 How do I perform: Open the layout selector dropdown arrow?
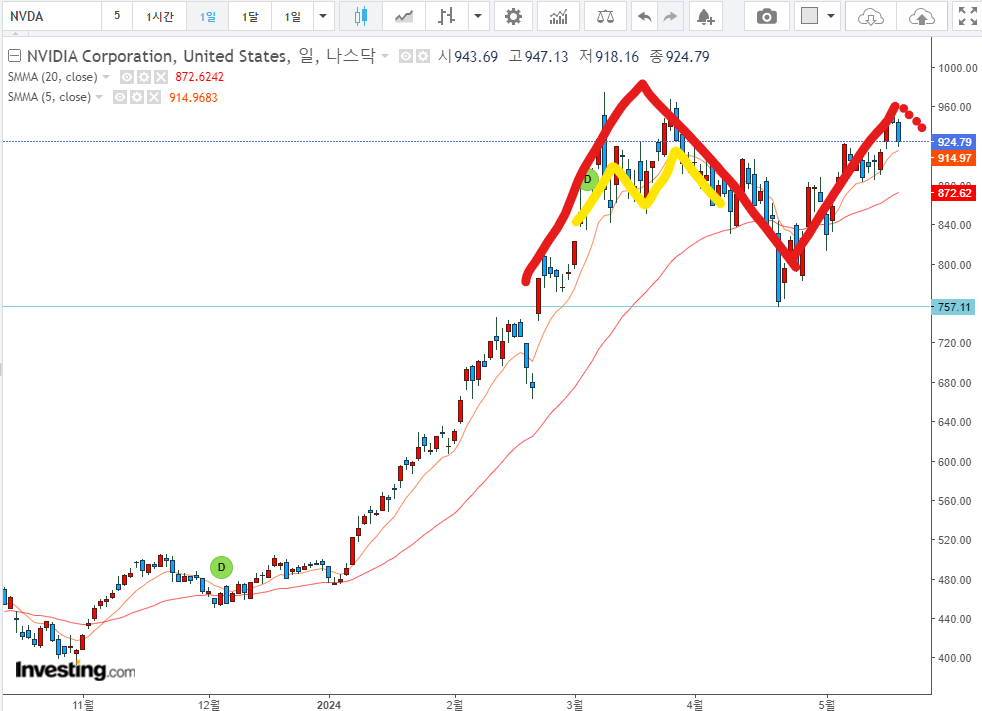pyautogui.click(x=831, y=16)
